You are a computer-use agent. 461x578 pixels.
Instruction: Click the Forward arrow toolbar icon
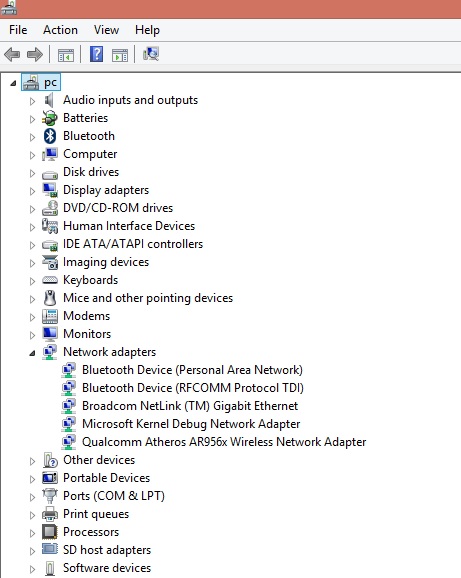click(x=35, y=55)
